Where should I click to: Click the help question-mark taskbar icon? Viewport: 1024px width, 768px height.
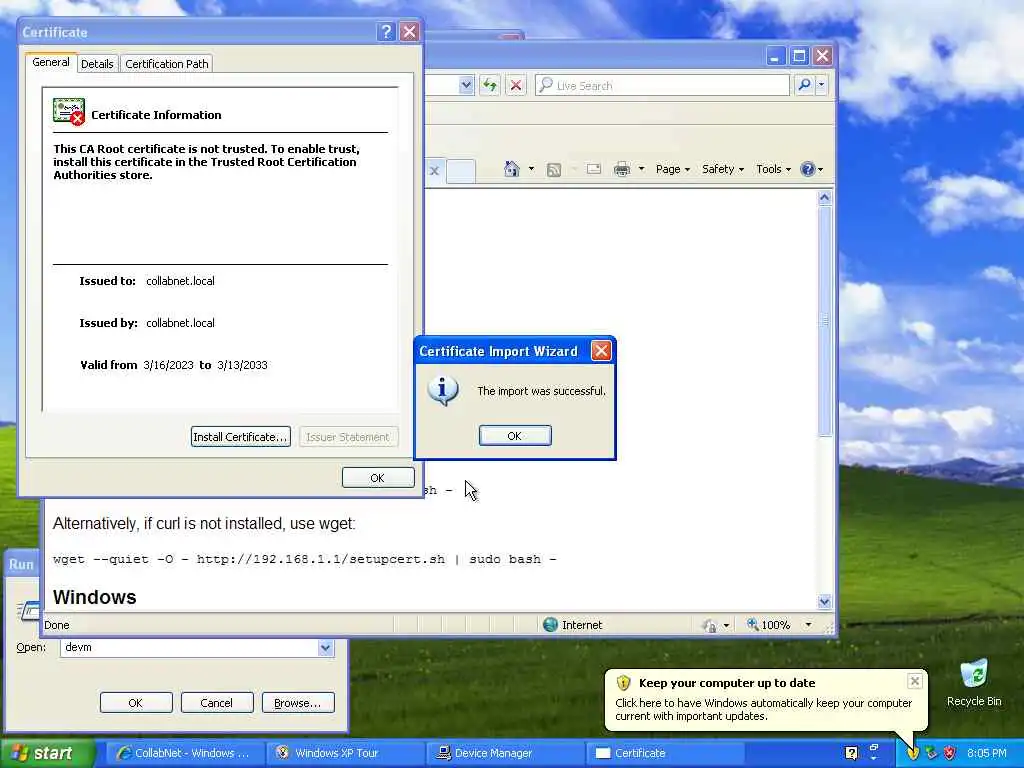point(851,753)
